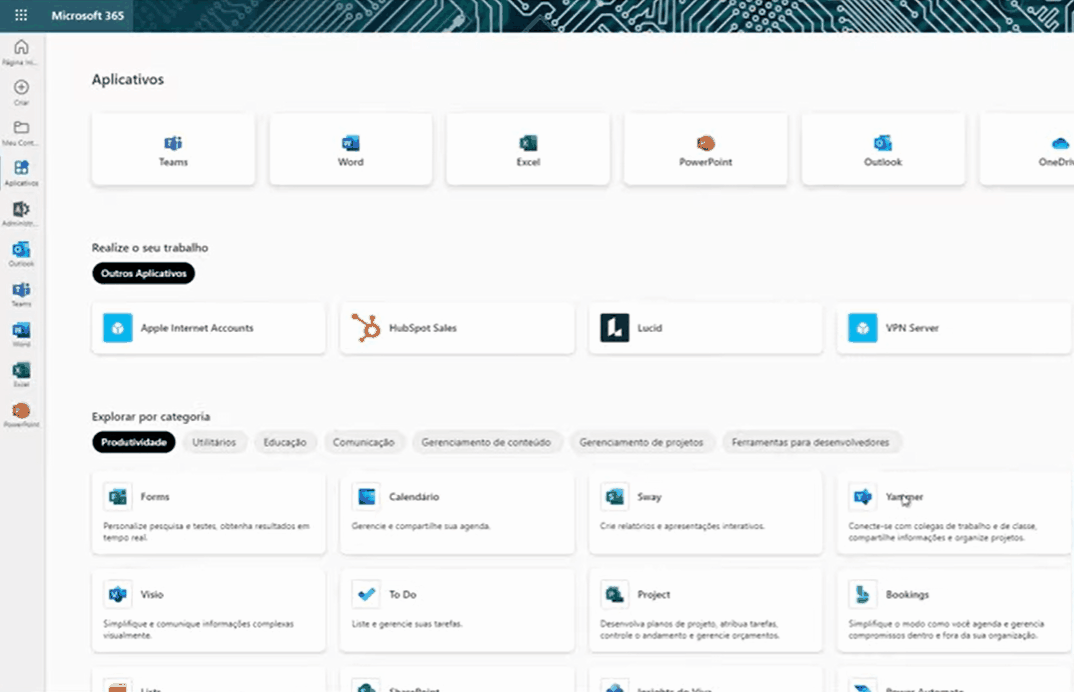Open the Sway app card

coord(705,512)
